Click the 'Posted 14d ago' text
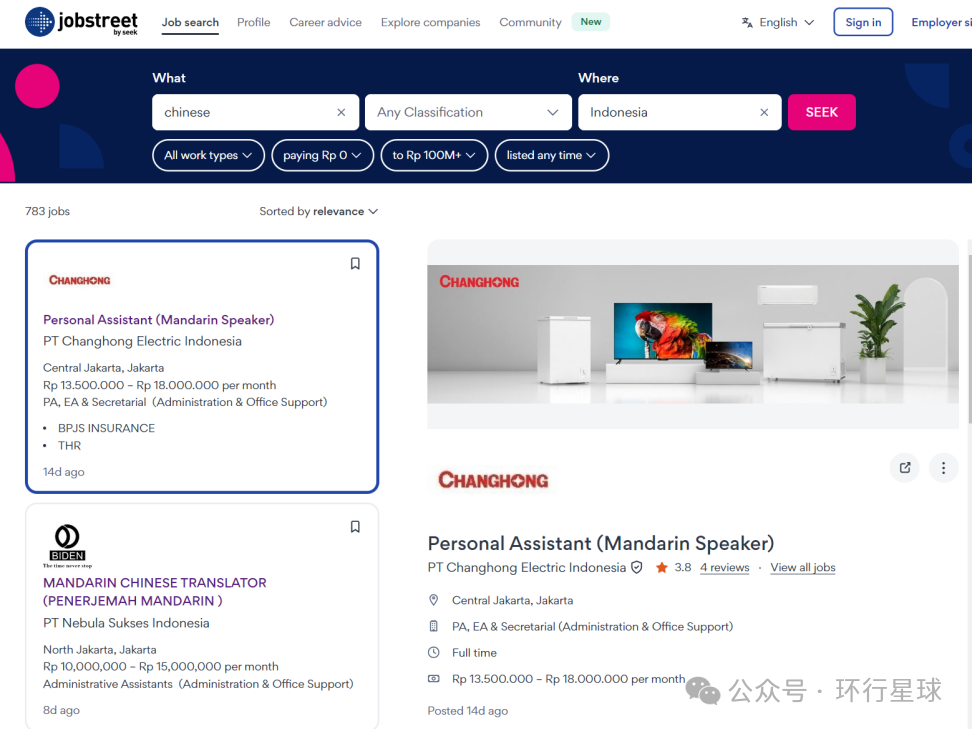Screen dimensions: 972x729 [x=467, y=710]
